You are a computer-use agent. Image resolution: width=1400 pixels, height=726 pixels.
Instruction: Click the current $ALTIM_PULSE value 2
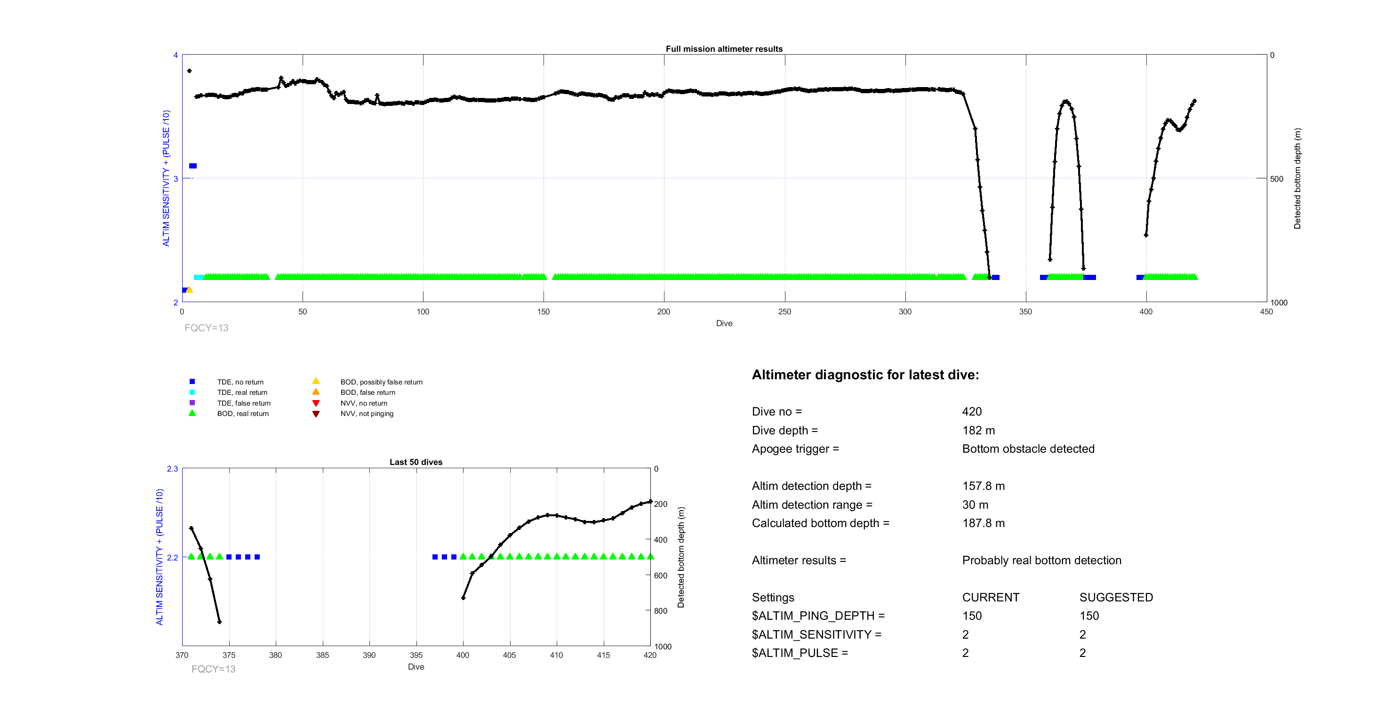965,653
